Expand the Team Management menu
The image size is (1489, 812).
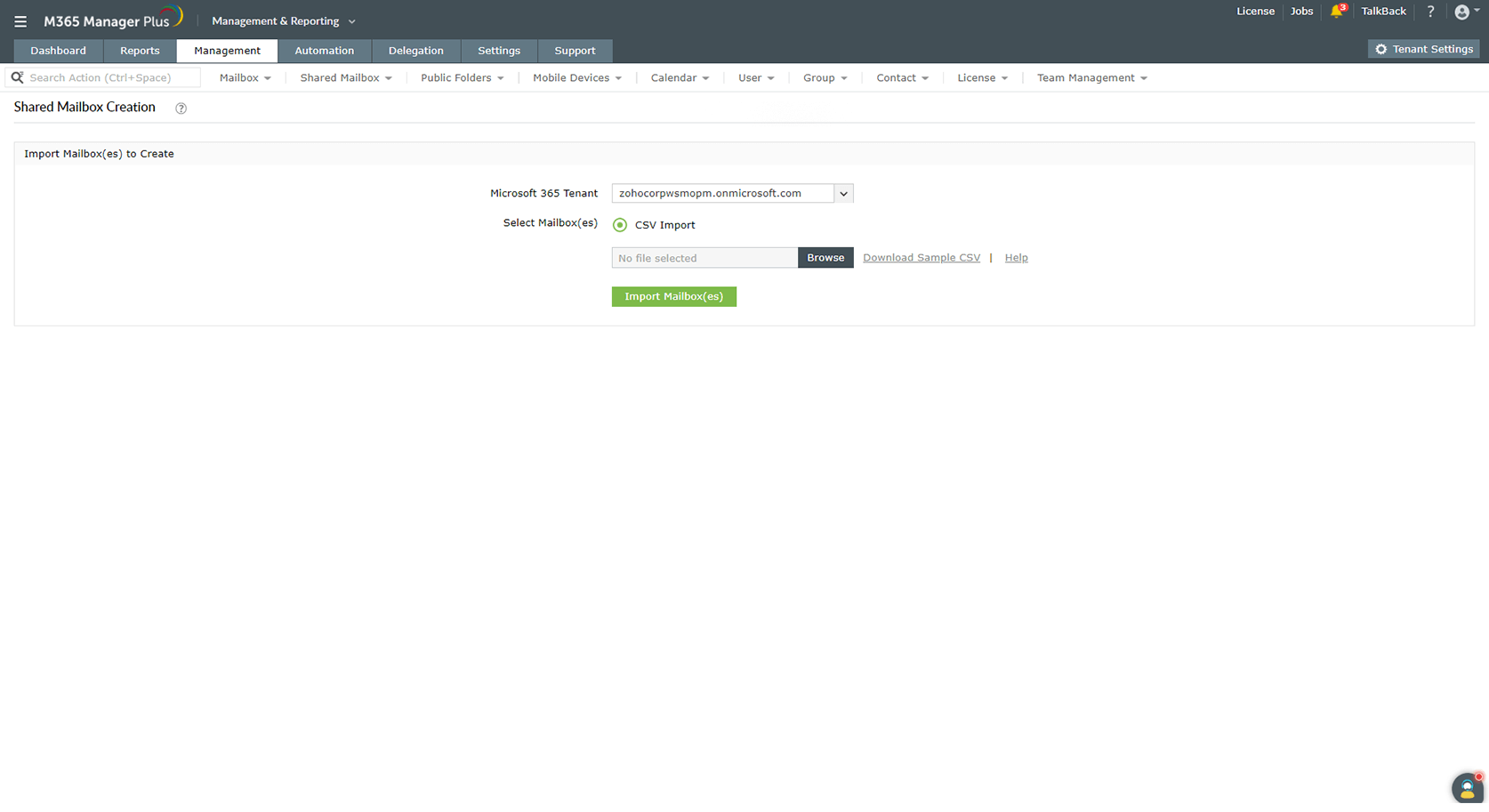(1091, 77)
